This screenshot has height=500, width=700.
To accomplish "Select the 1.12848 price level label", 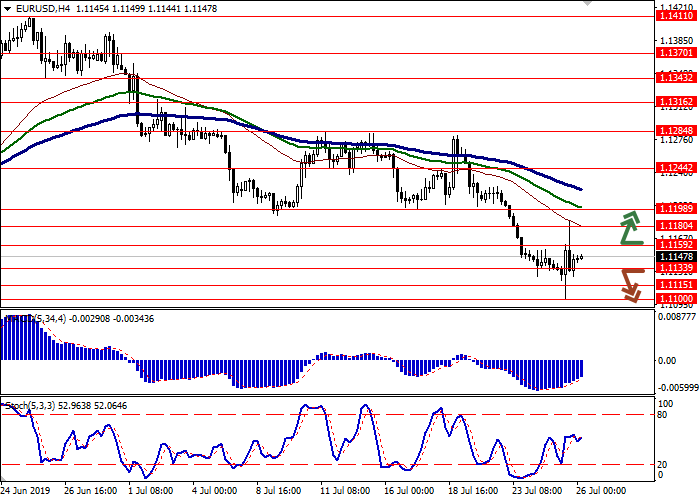I will [676, 130].
